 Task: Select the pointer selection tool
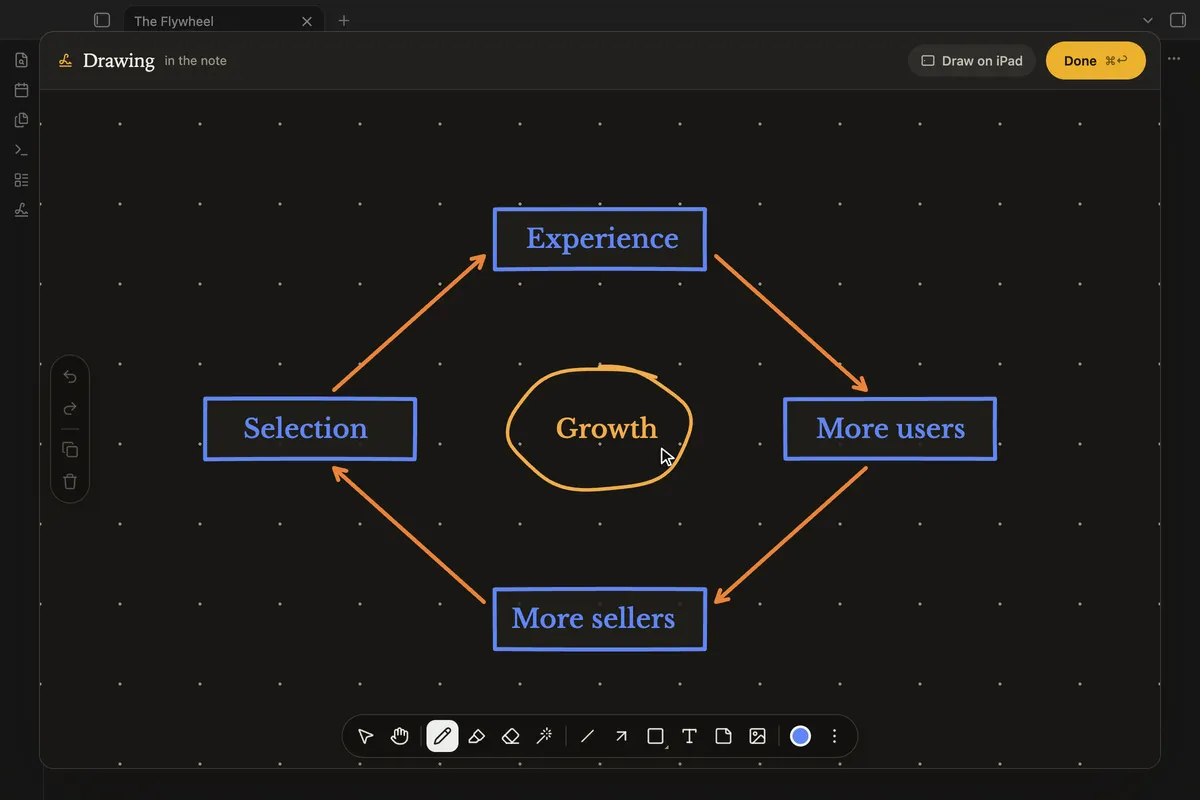(x=366, y=736)
